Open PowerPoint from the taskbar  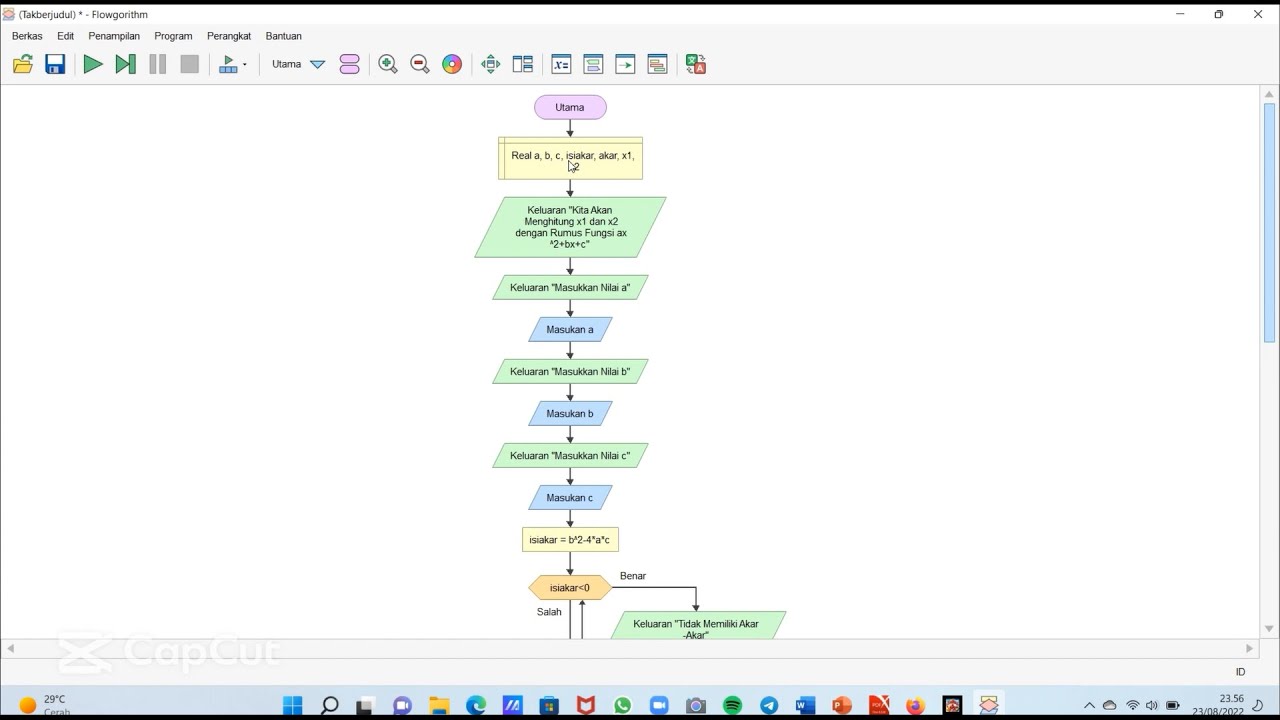[842, 706]
